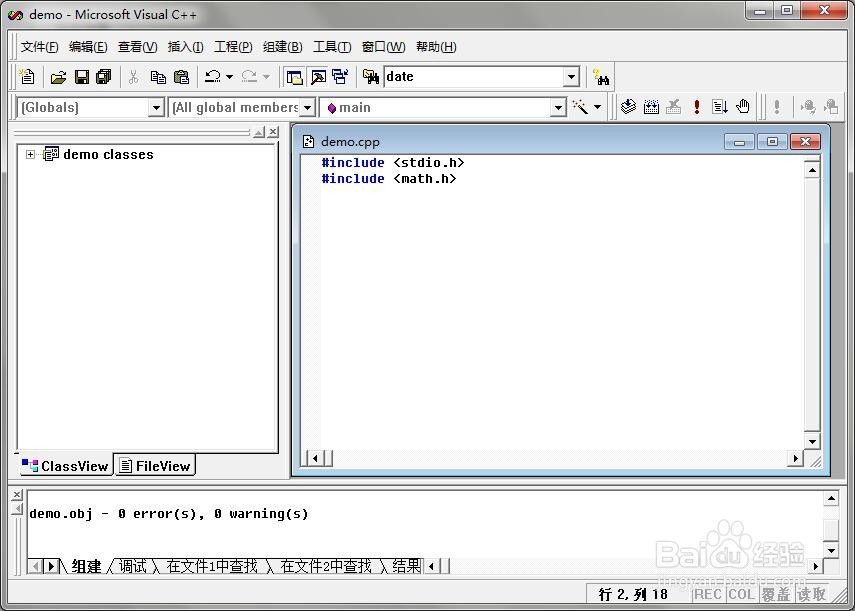Toggle the Workspace window icon
855x611 pixels.
294,77
